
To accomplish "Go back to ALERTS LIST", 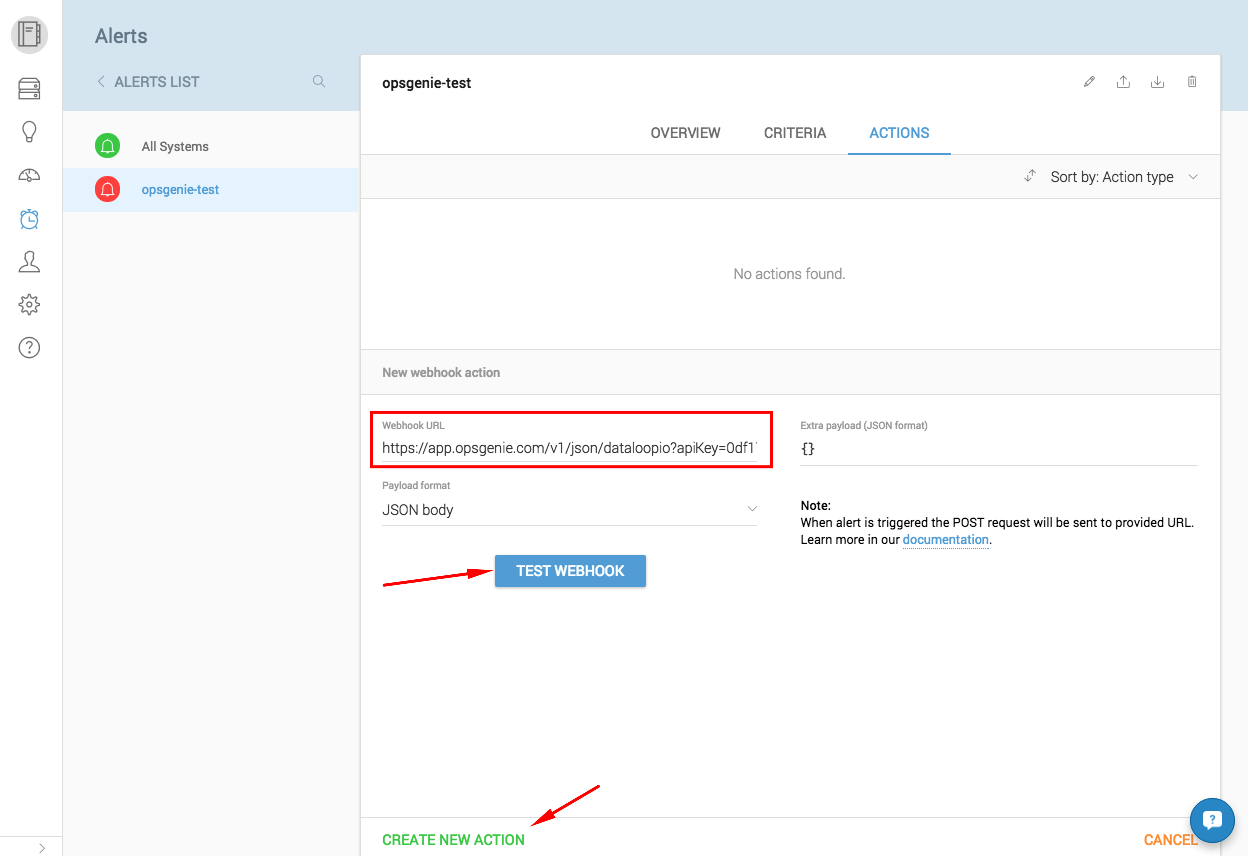I will pyautogui.click(x=148, y=82).
